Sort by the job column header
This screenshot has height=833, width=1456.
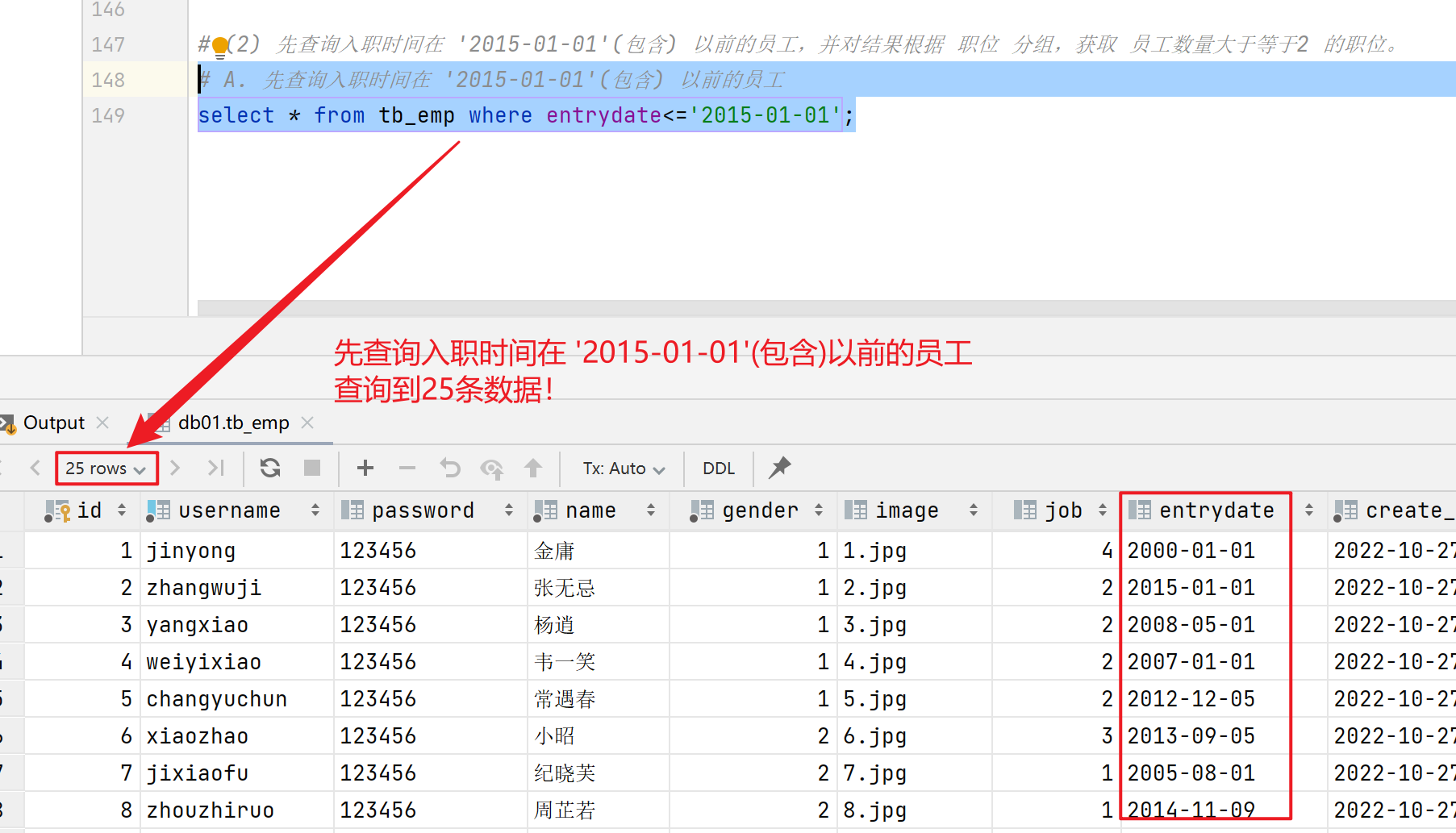1057,510
